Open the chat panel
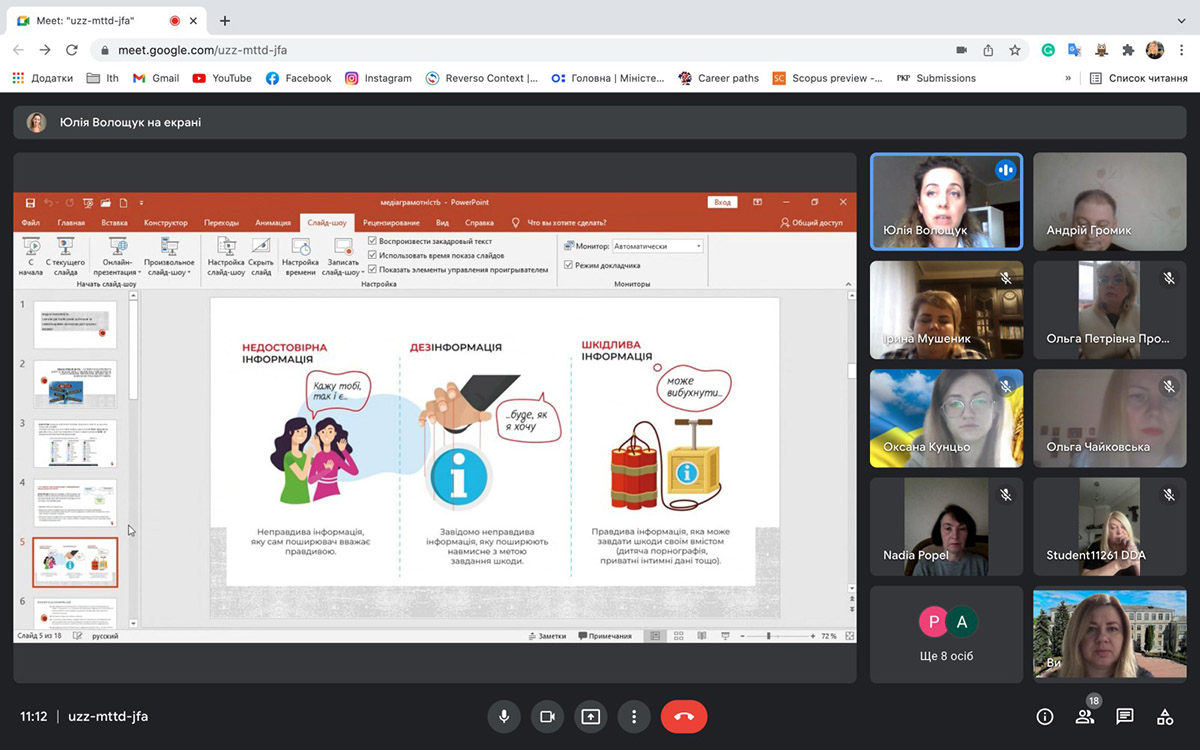This screenshot has width=1200, height=750. tap(1125, 716)
